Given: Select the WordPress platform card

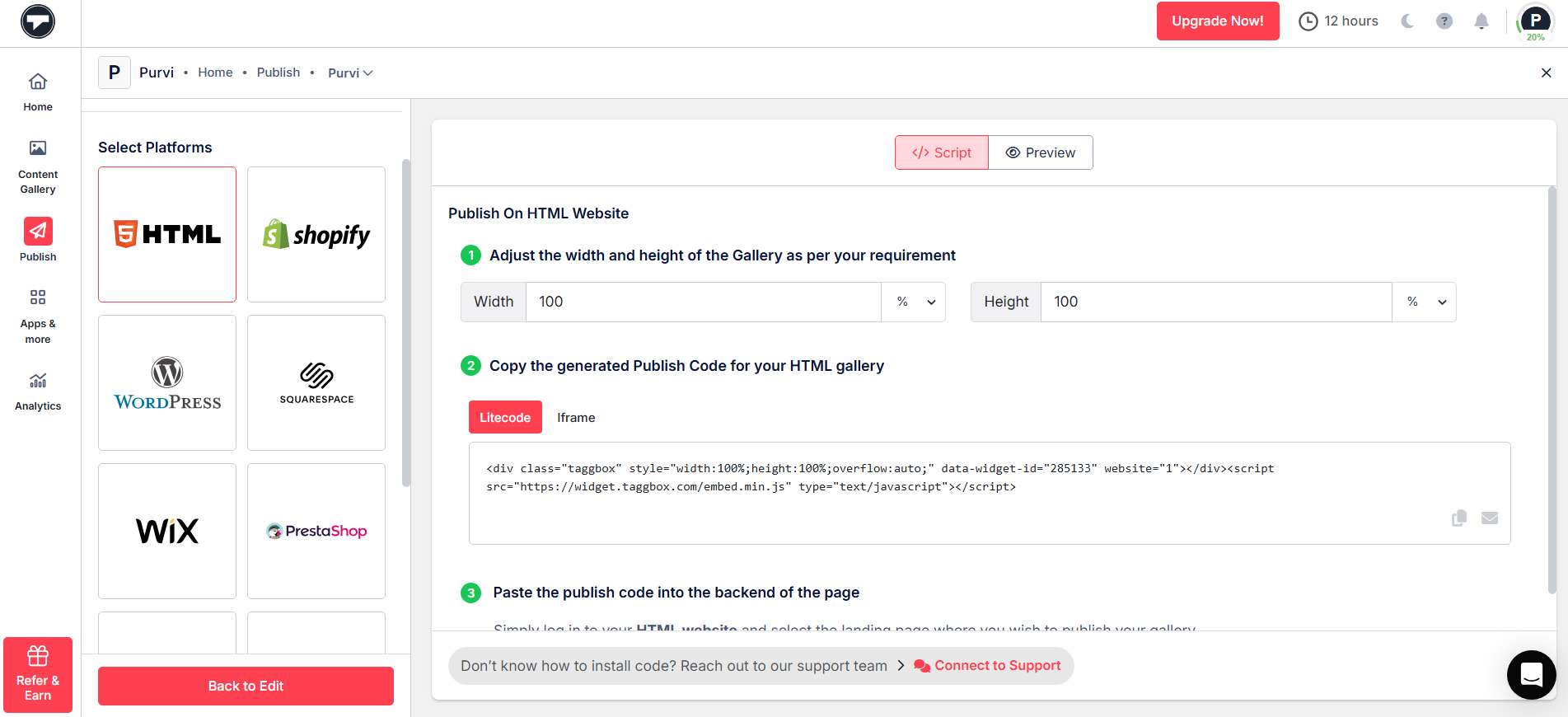Looking at the screenshot, I should coord(166,382).
